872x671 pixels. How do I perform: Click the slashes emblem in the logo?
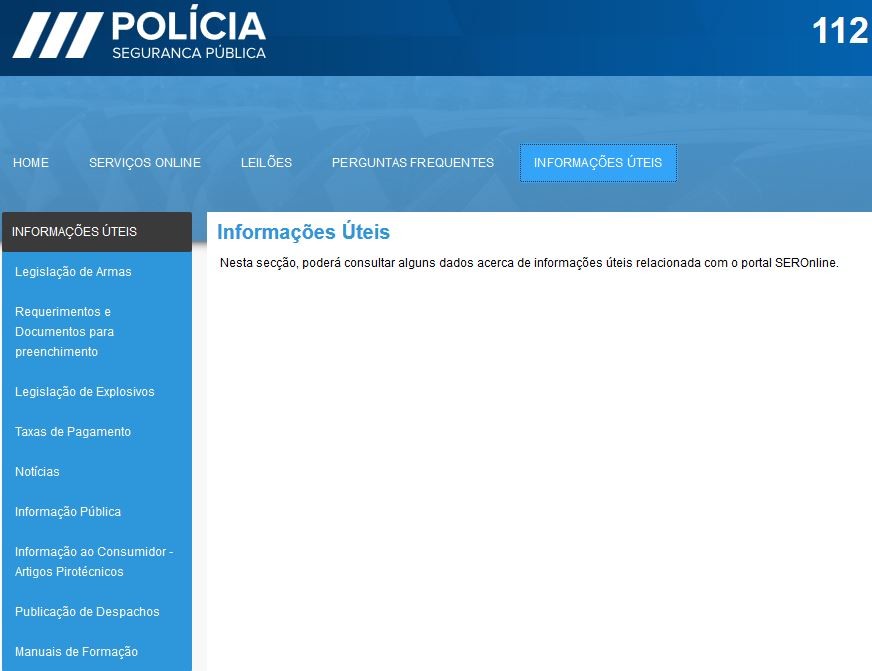pos(55,36)
